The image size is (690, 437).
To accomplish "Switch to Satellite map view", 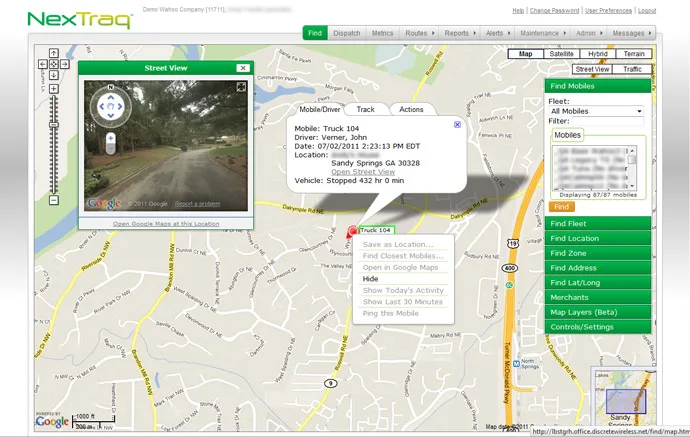I will [562, 54].
